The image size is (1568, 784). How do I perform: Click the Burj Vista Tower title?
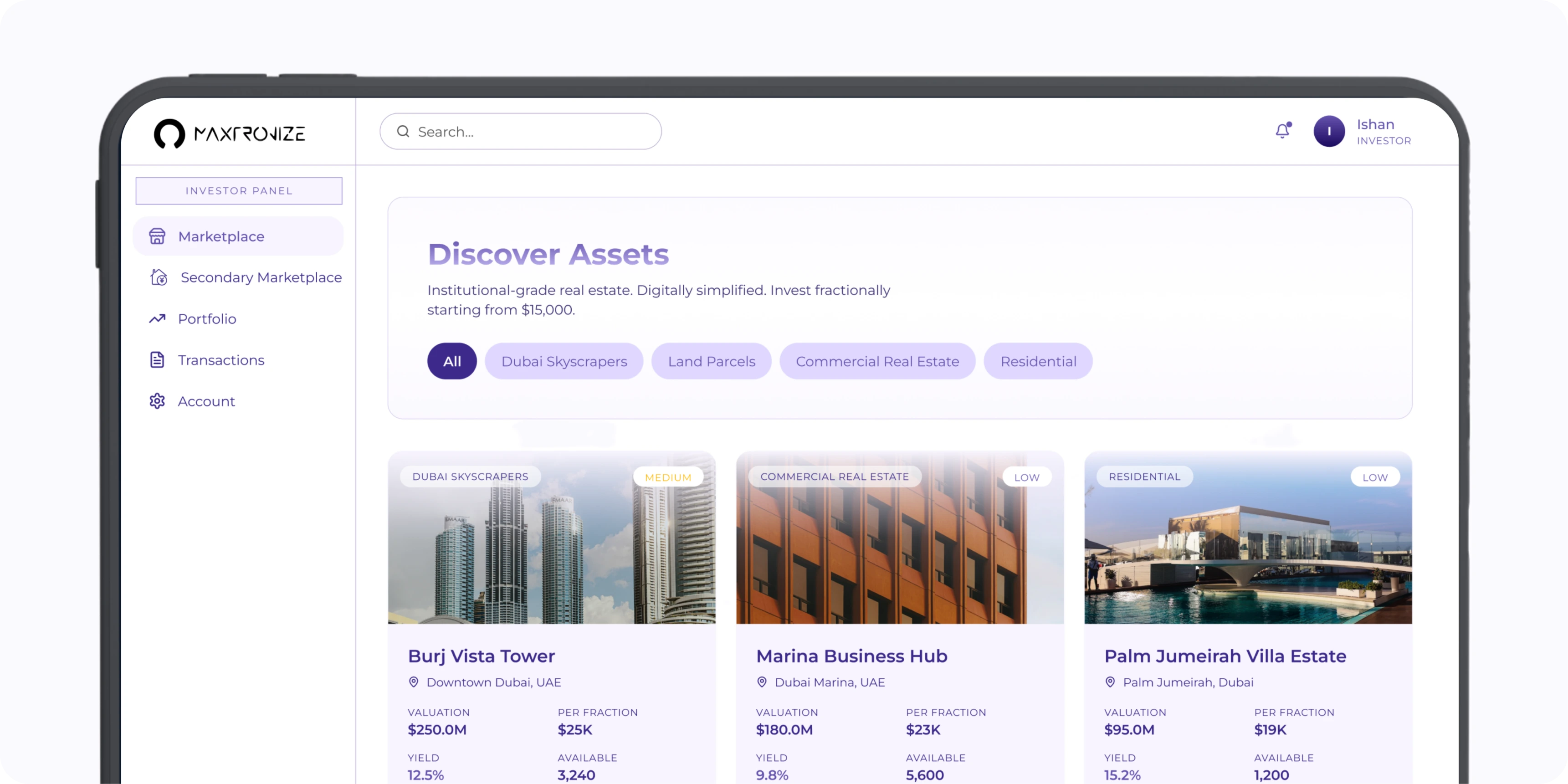[481, 656]
